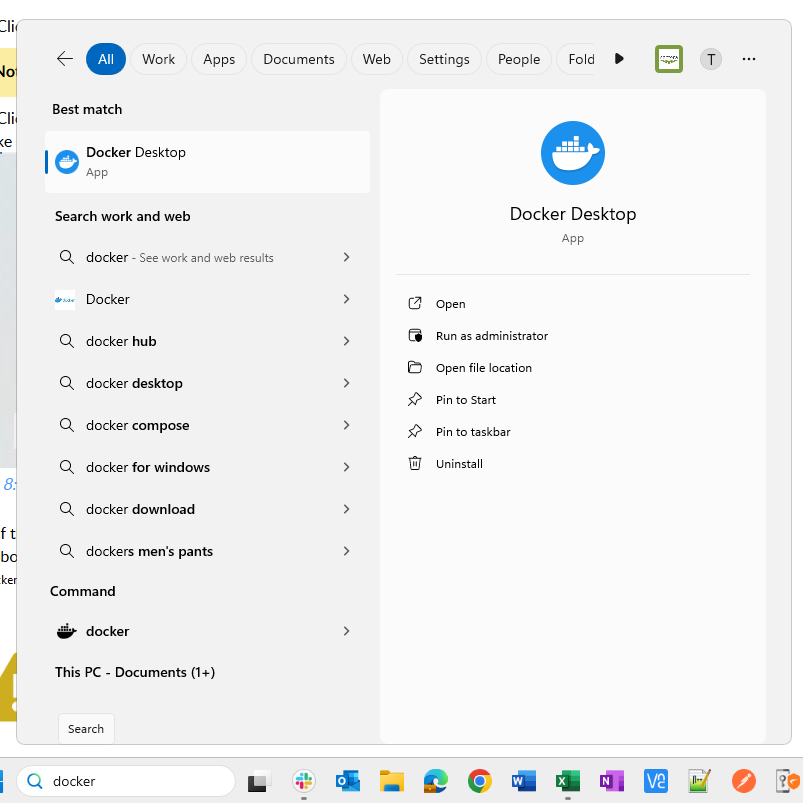This screenshot has height=803, width=803.
Task: Select Pin to taskbar option
Action: click(473, 432)
